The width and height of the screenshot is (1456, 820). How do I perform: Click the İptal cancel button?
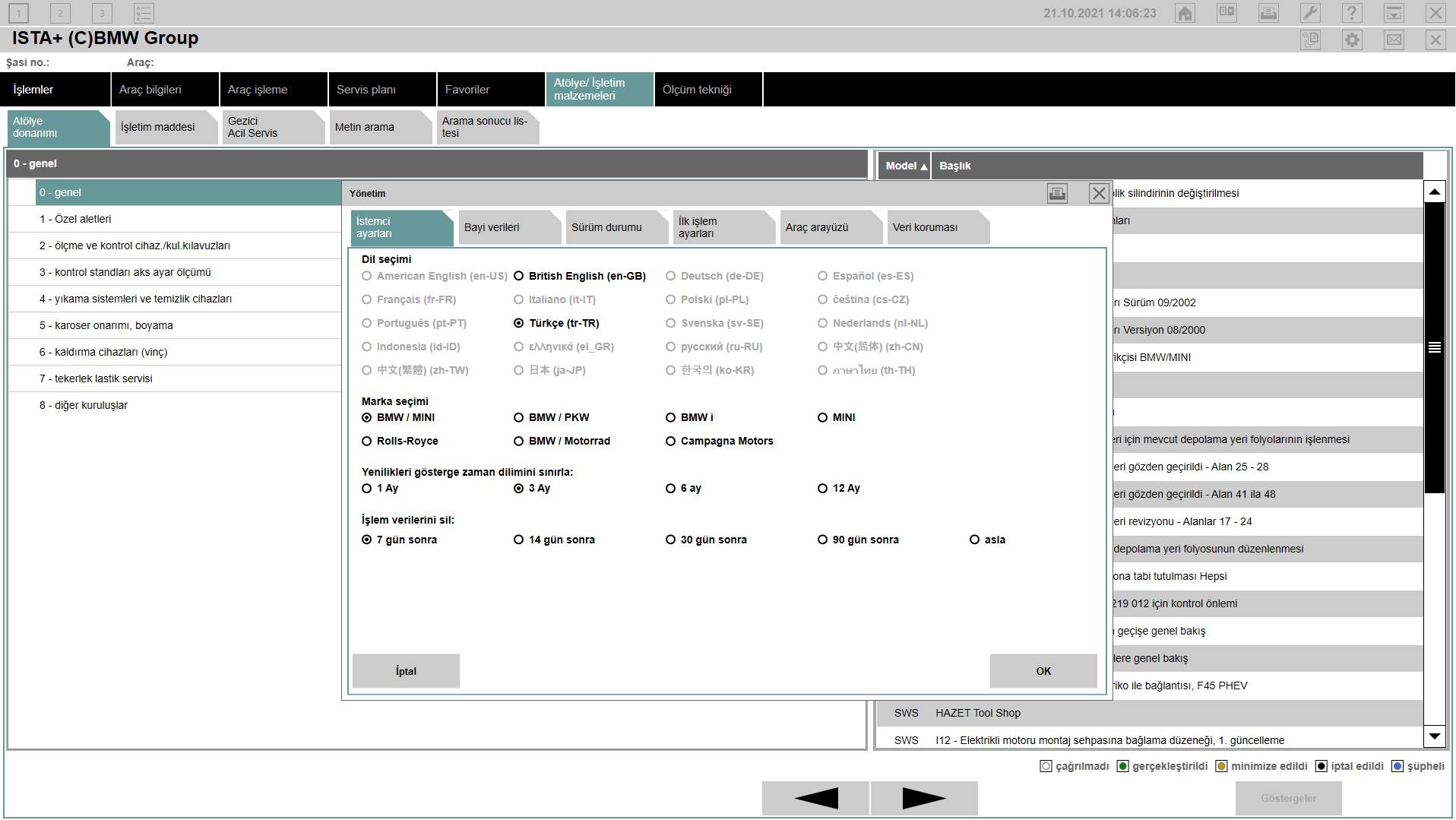click(x=406, y=671)
